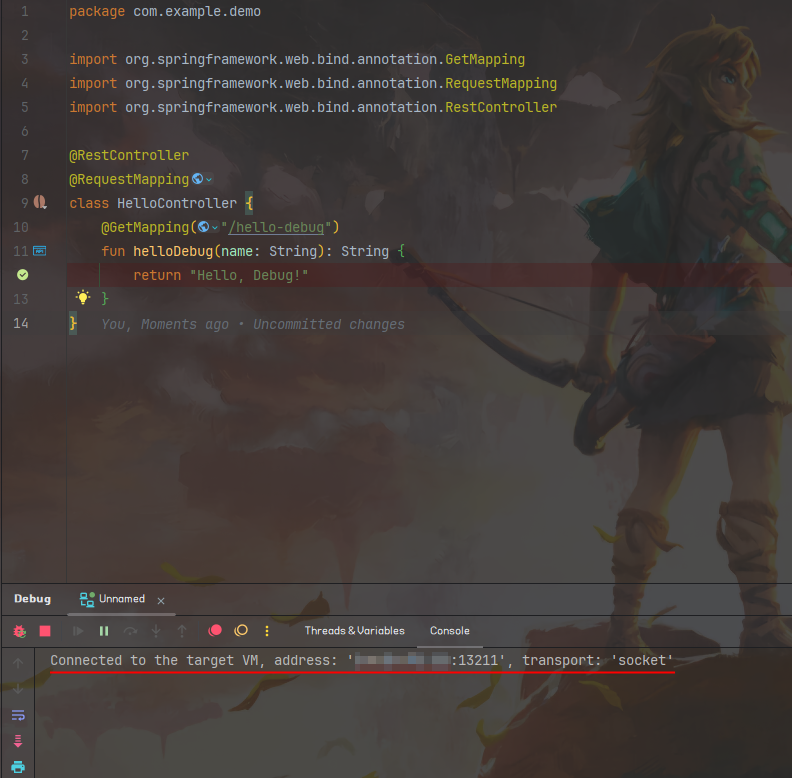Toggle soft-wrap in console
Image resolution: width=792 pixels, height=778 pixels.
18,715
